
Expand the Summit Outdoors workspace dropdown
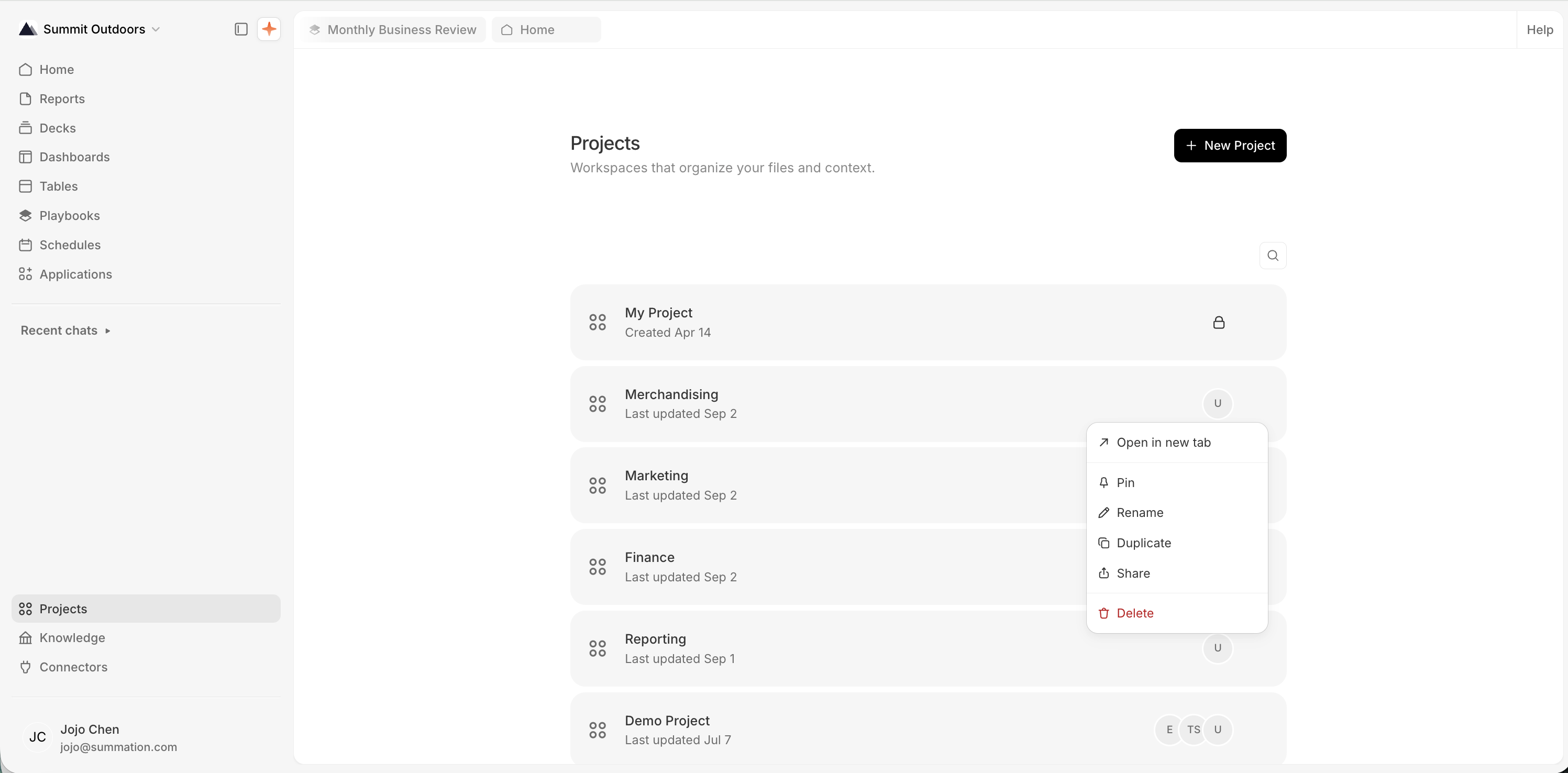tap(90, 29)
